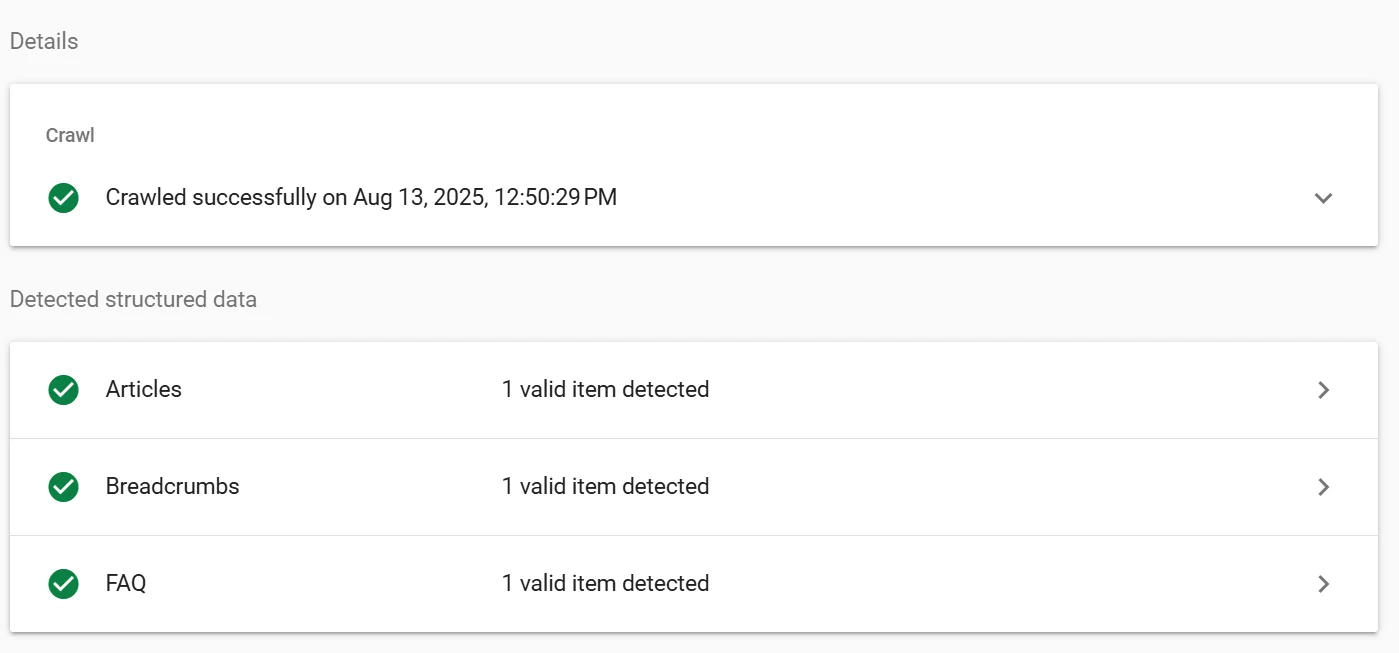Open Breadcrumbs details with right chevron

[1323, 486]
